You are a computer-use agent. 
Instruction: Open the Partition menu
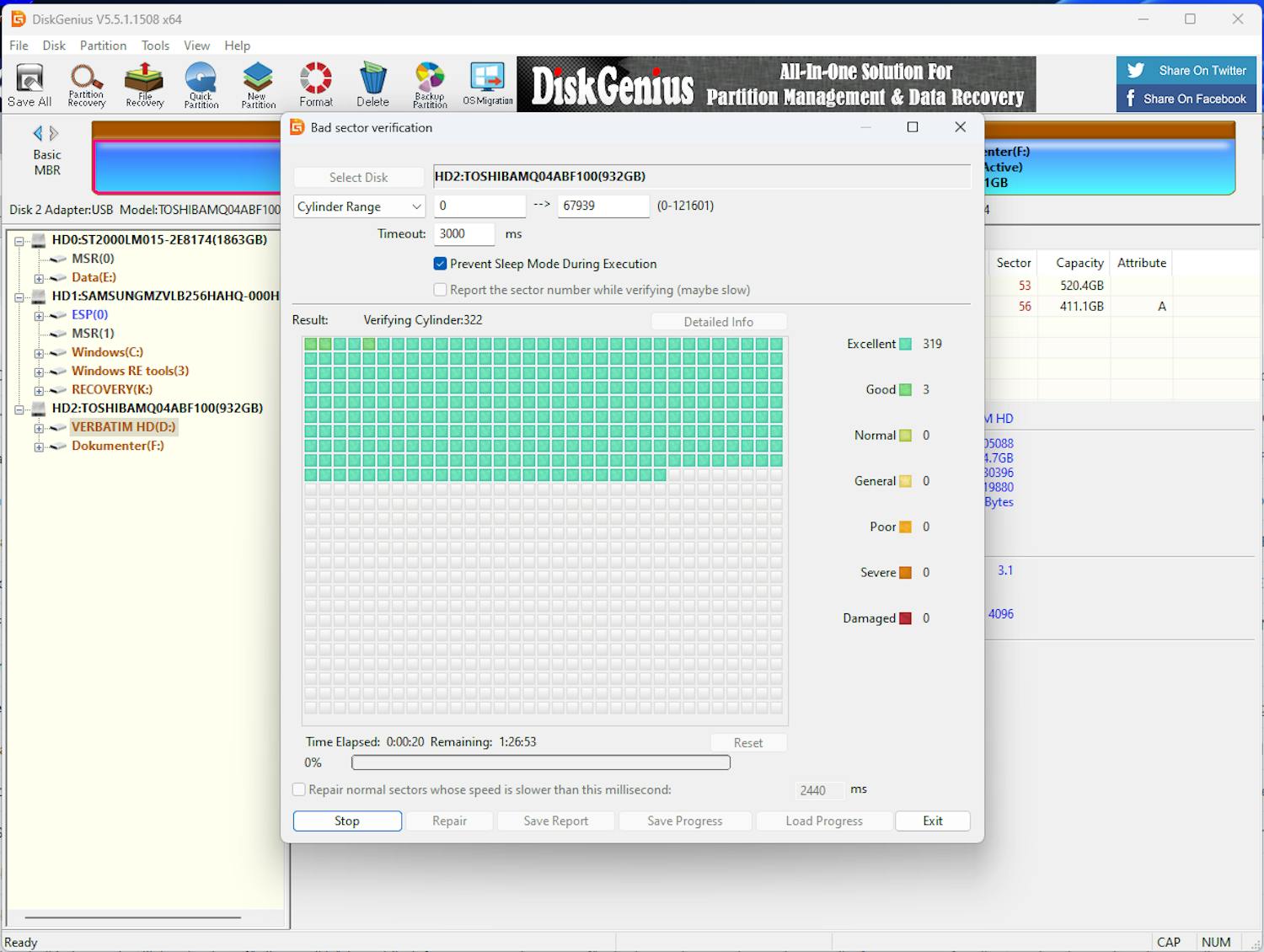103,45
